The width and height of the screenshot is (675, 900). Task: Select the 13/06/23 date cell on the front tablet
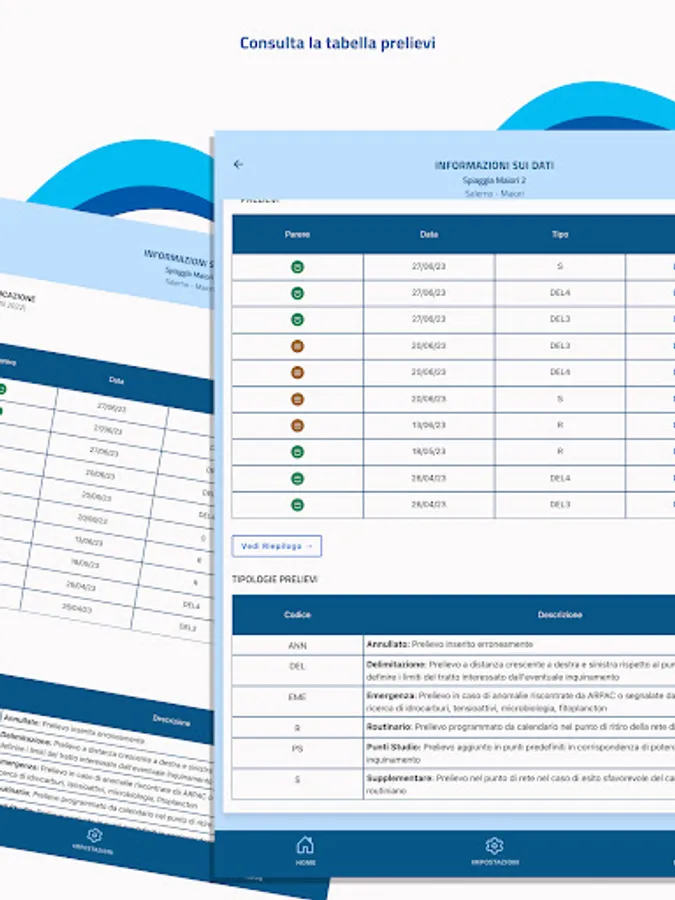click(429, 425)
